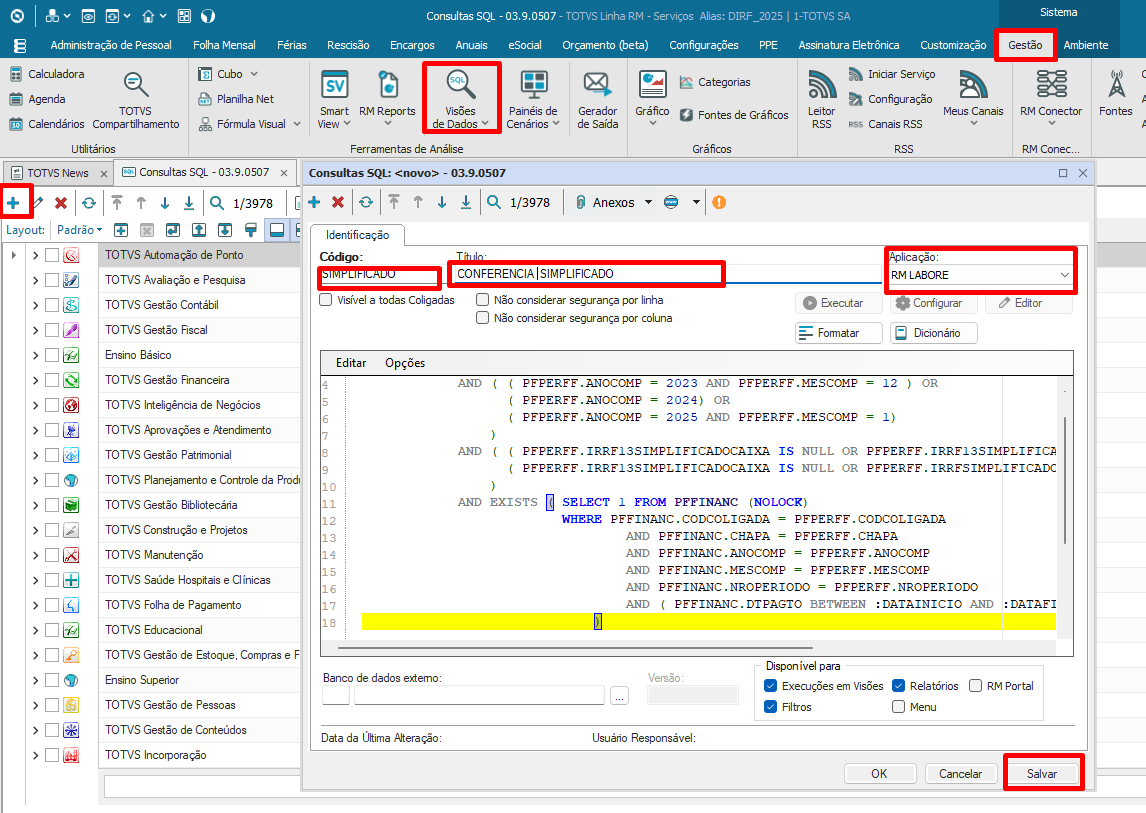
Task: Open the Editar menu in the SQL editor
Action: [351, 363]
